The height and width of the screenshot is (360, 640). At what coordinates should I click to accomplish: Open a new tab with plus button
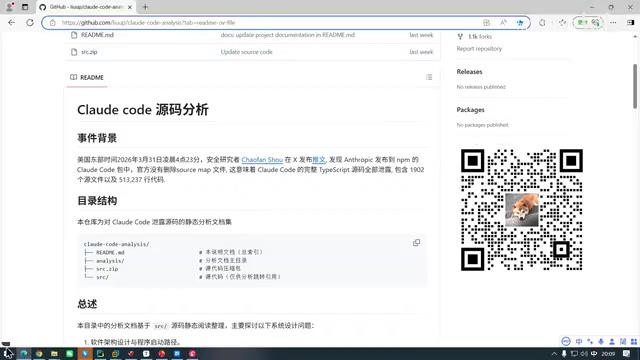(x=145, y=7)
